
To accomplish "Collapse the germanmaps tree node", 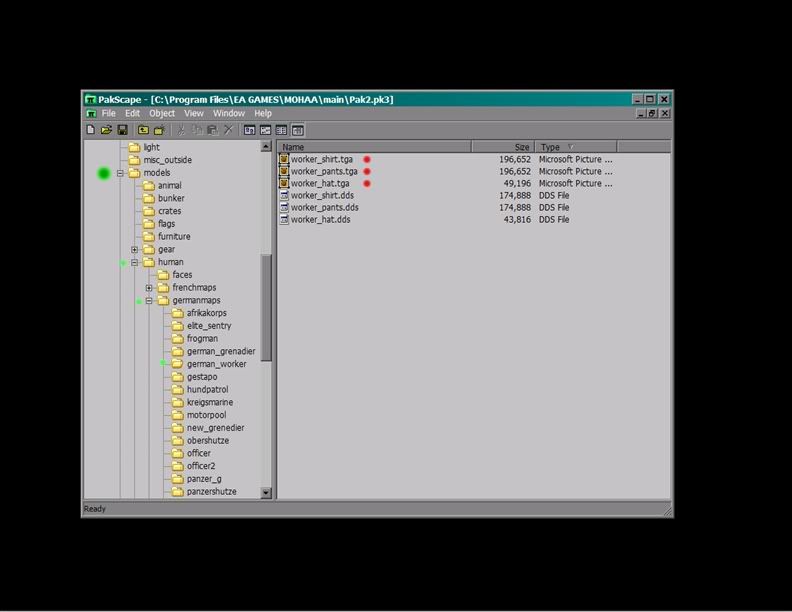I will (149, 301).
